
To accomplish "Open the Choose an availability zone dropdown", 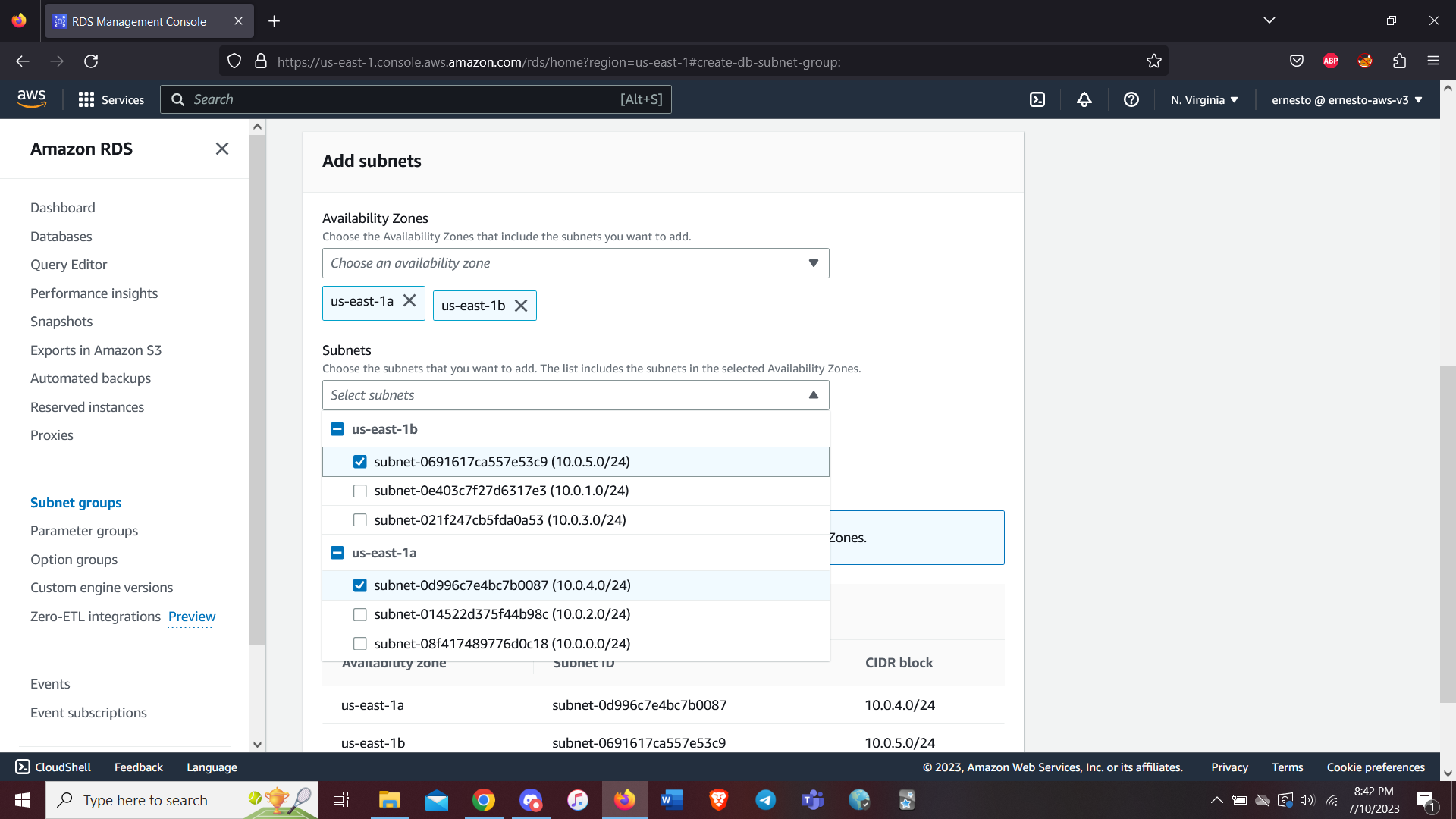I will click(575, 263).
